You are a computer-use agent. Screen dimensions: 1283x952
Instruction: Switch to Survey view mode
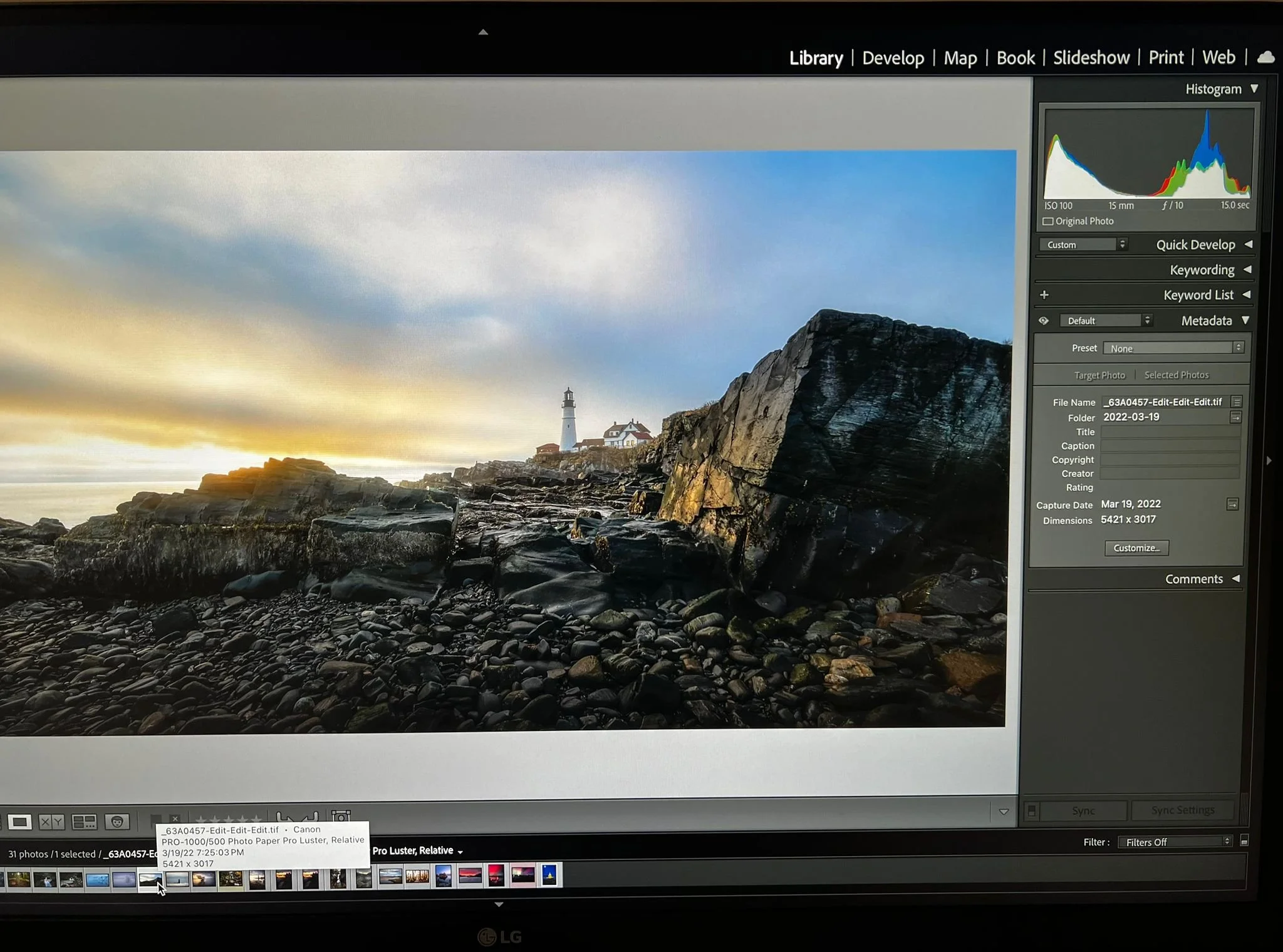84,822
